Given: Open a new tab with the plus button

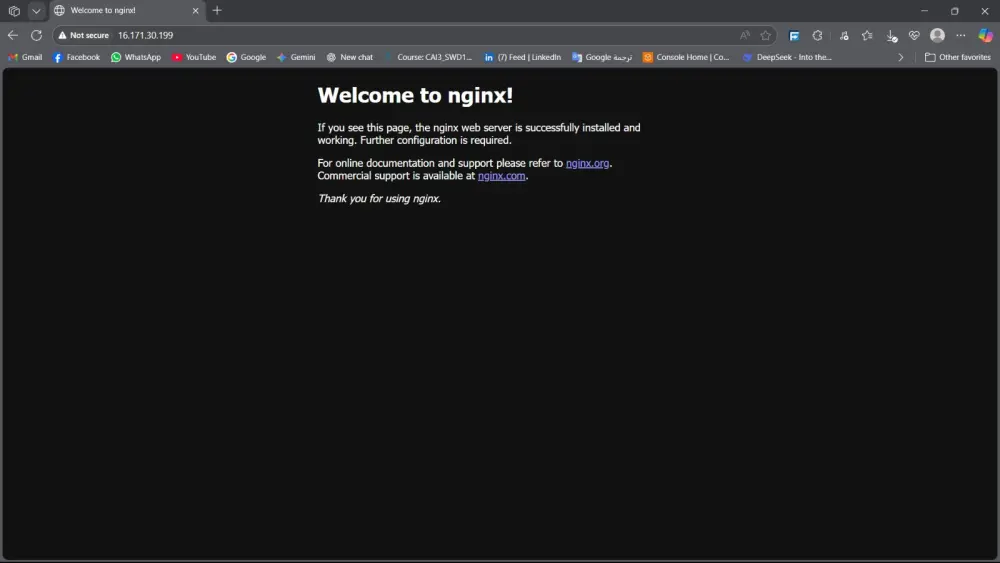Looking at the screenshot, I should click(x=217, y=10).
